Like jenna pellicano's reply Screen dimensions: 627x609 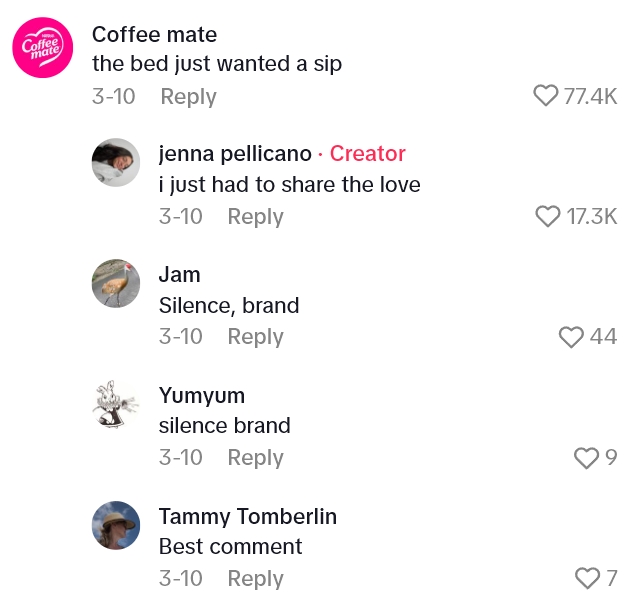[x=549, y=216]
